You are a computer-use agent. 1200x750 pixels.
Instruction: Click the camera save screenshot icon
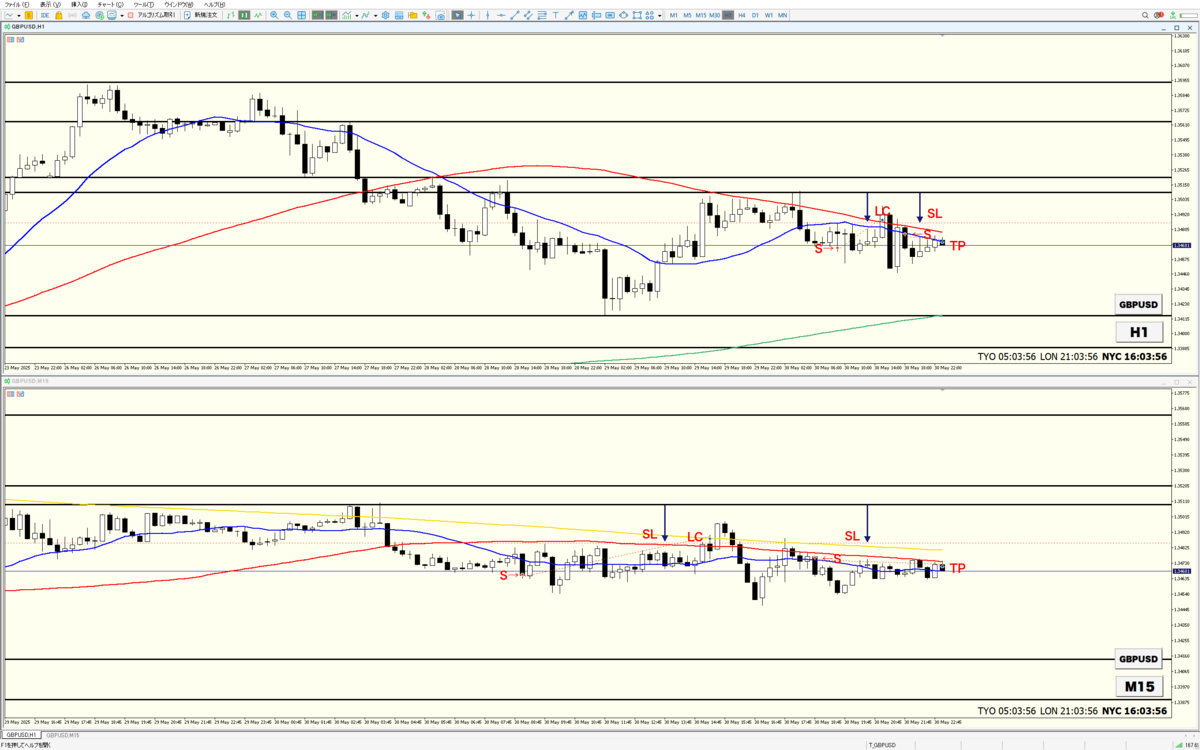(x=441, y=15)
